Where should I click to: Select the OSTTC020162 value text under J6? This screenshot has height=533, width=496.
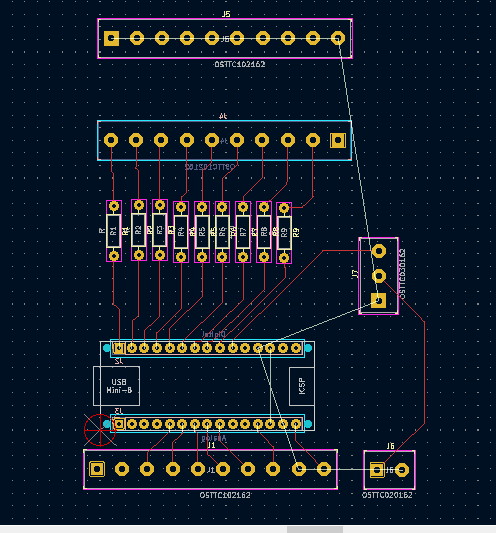(387, 495)
